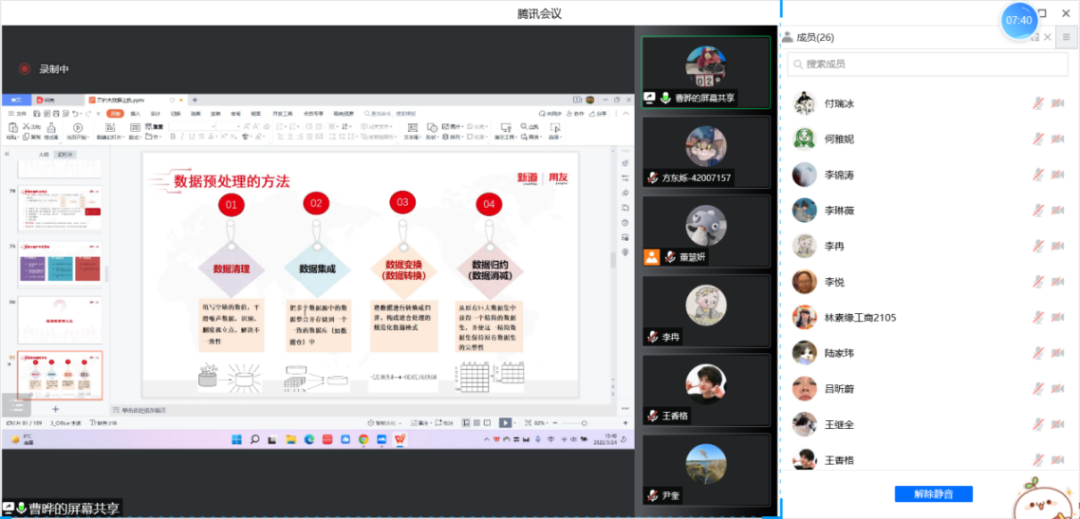The height and width of the screenshot is (519, 1080).
Task: Click the microphone icon next to 付瑞冰
Action: click(x=1039, y=103)
